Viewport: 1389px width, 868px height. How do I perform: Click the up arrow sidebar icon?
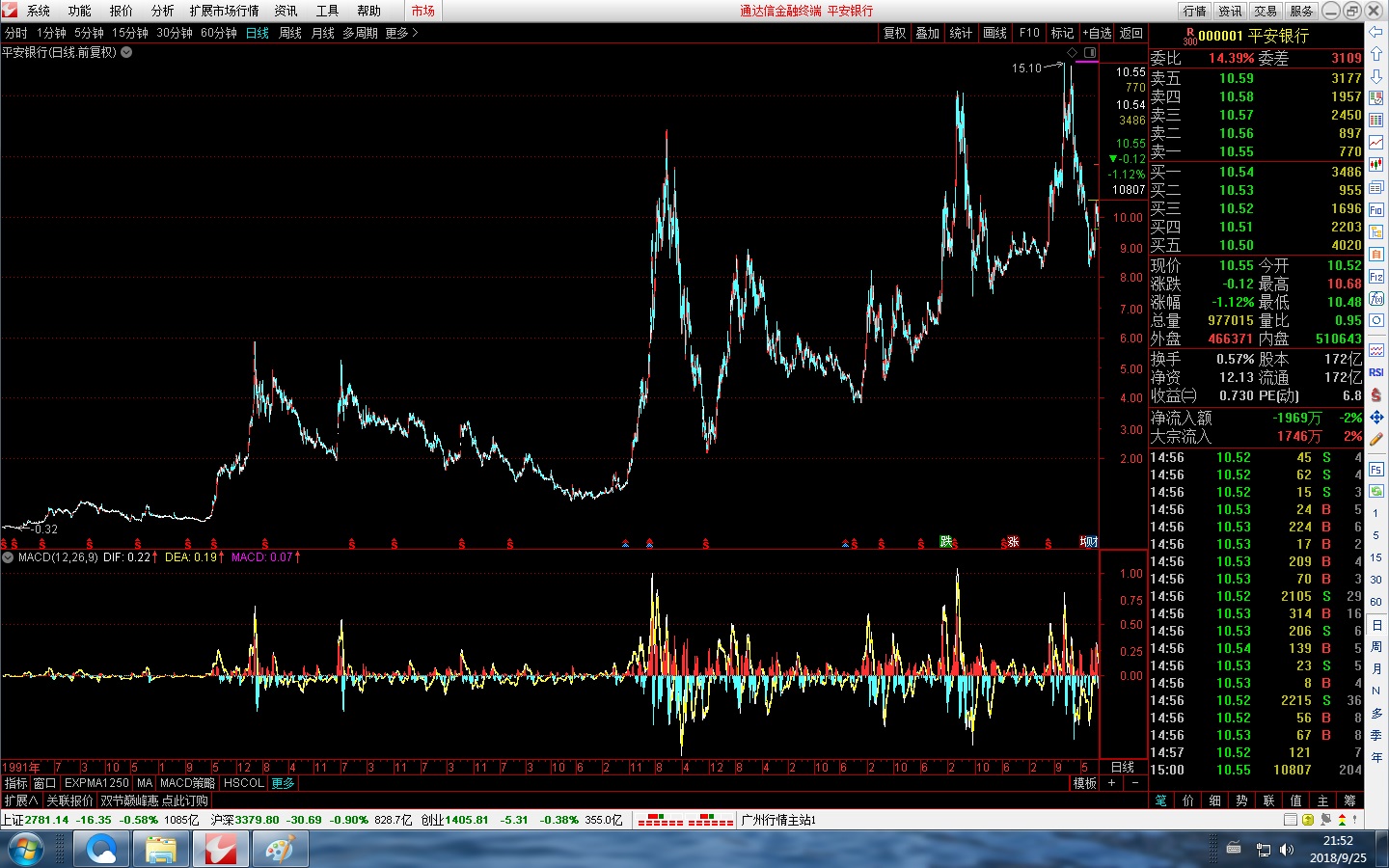pyautogui.click(x=1376, y=54)
